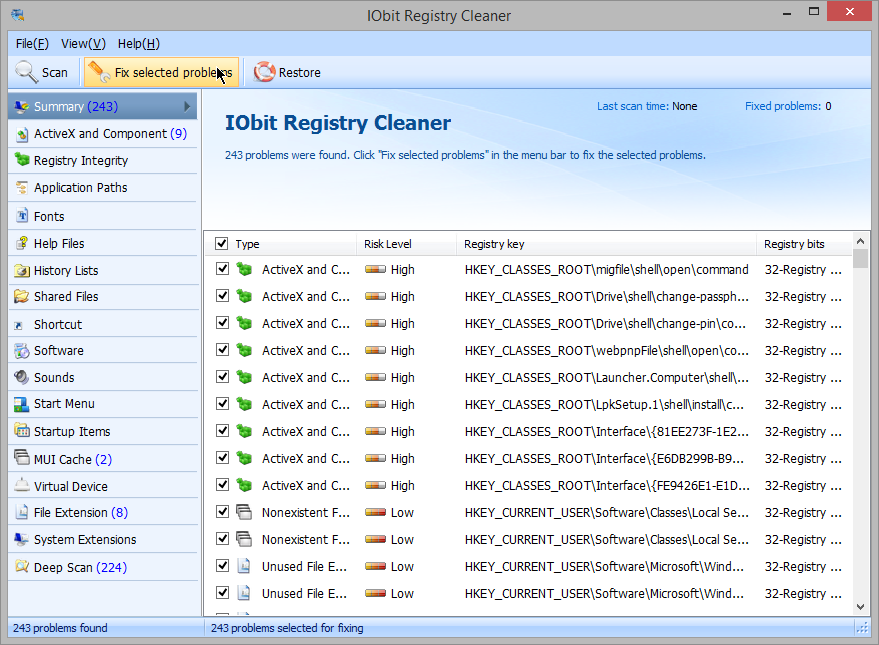Click the icon of the first Nonexistent F... row
The height and width of the screenshot is (645, 879).
(x=244, y=512)
